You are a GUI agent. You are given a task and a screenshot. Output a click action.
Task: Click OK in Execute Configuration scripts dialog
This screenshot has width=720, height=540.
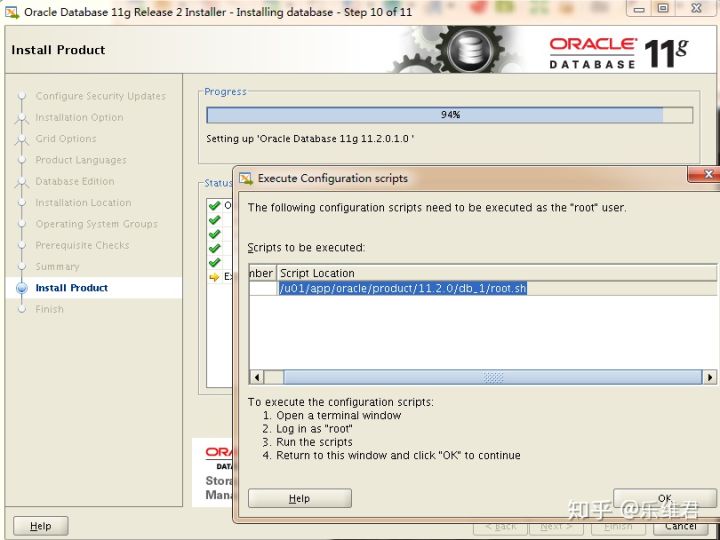coord(665,498)
